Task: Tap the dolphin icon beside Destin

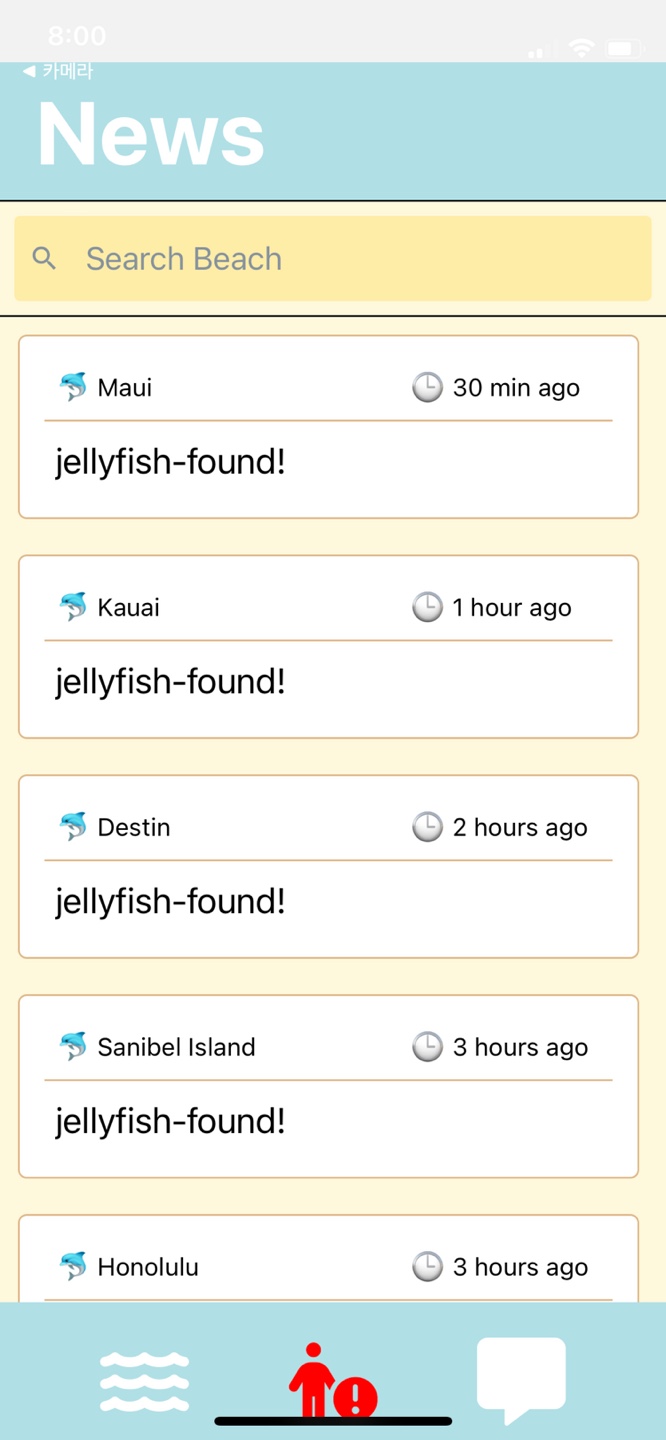Action: [73, 827]
